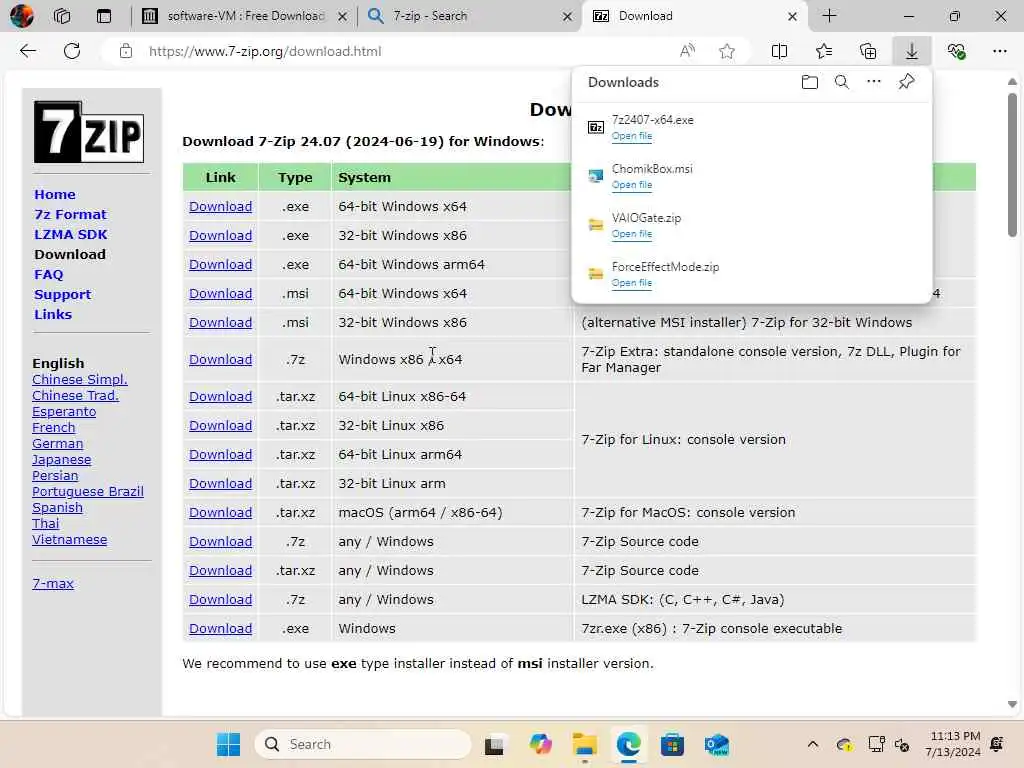Viewport: 1024px width, 768px height.
Task: Open Home in the sidebar
Action: (x=55, y=195)
